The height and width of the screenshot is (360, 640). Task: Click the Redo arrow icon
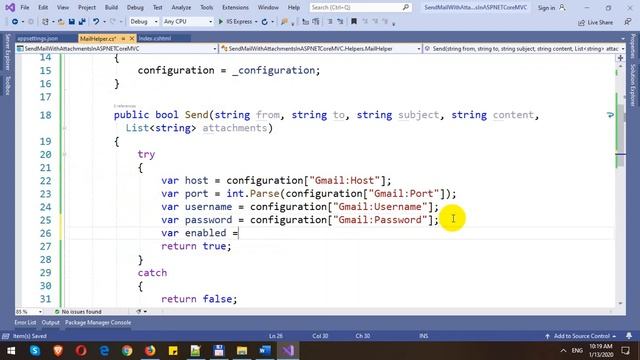click(113, 22)
